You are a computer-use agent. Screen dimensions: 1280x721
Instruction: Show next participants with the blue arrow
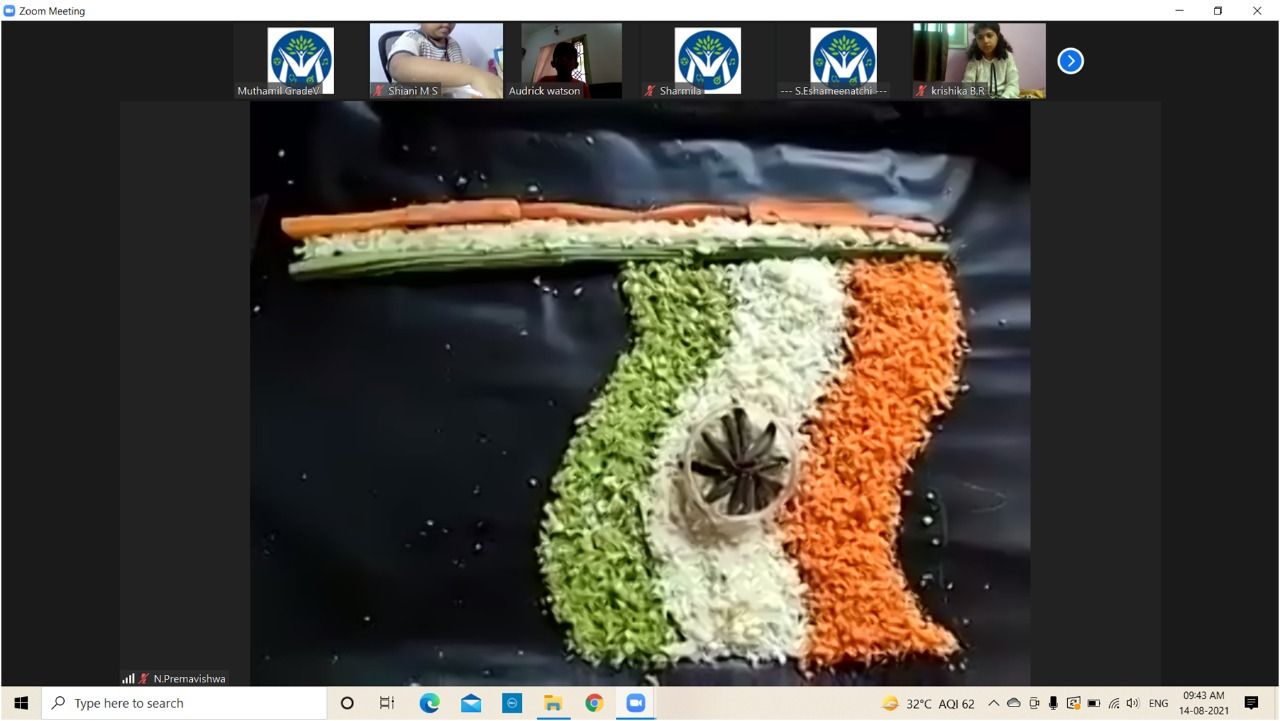pos(1070,61)
